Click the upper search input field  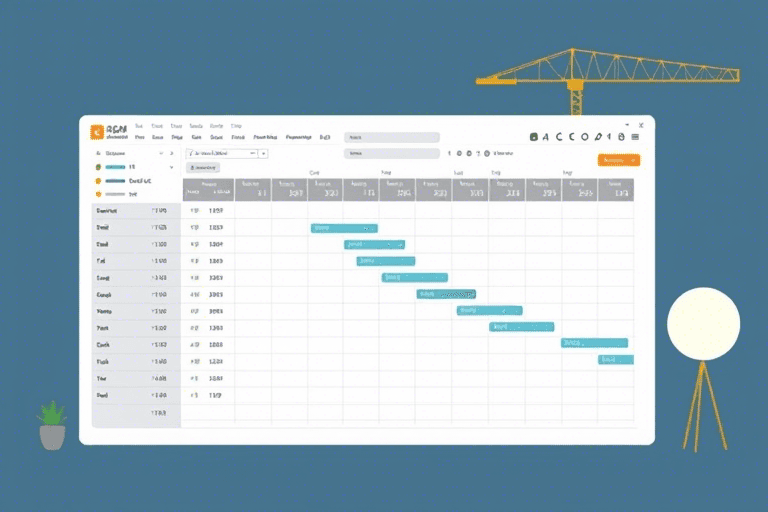pyautogui.click(x=391, y=137)
